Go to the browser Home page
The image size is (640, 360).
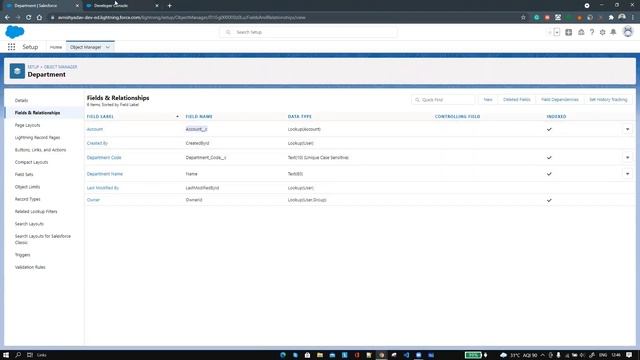click(x=39, y=18)
